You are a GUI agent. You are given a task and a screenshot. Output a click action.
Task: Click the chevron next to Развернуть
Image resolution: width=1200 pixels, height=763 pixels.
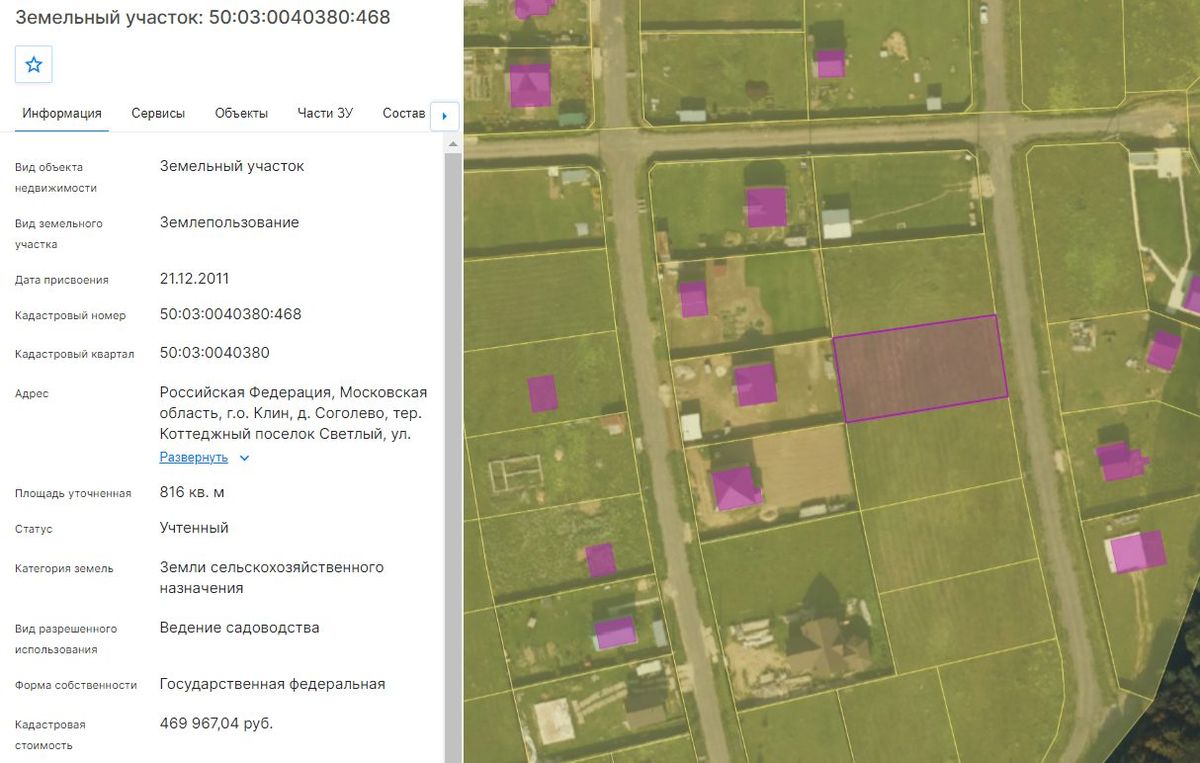(x=244, y=458)
